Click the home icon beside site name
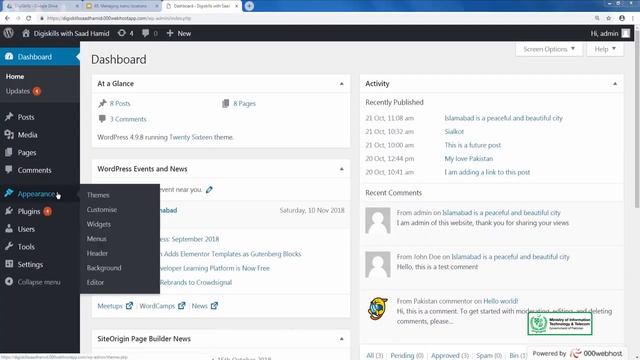The height and width of the screenshot is (360, 640). [x=26, y=33]
